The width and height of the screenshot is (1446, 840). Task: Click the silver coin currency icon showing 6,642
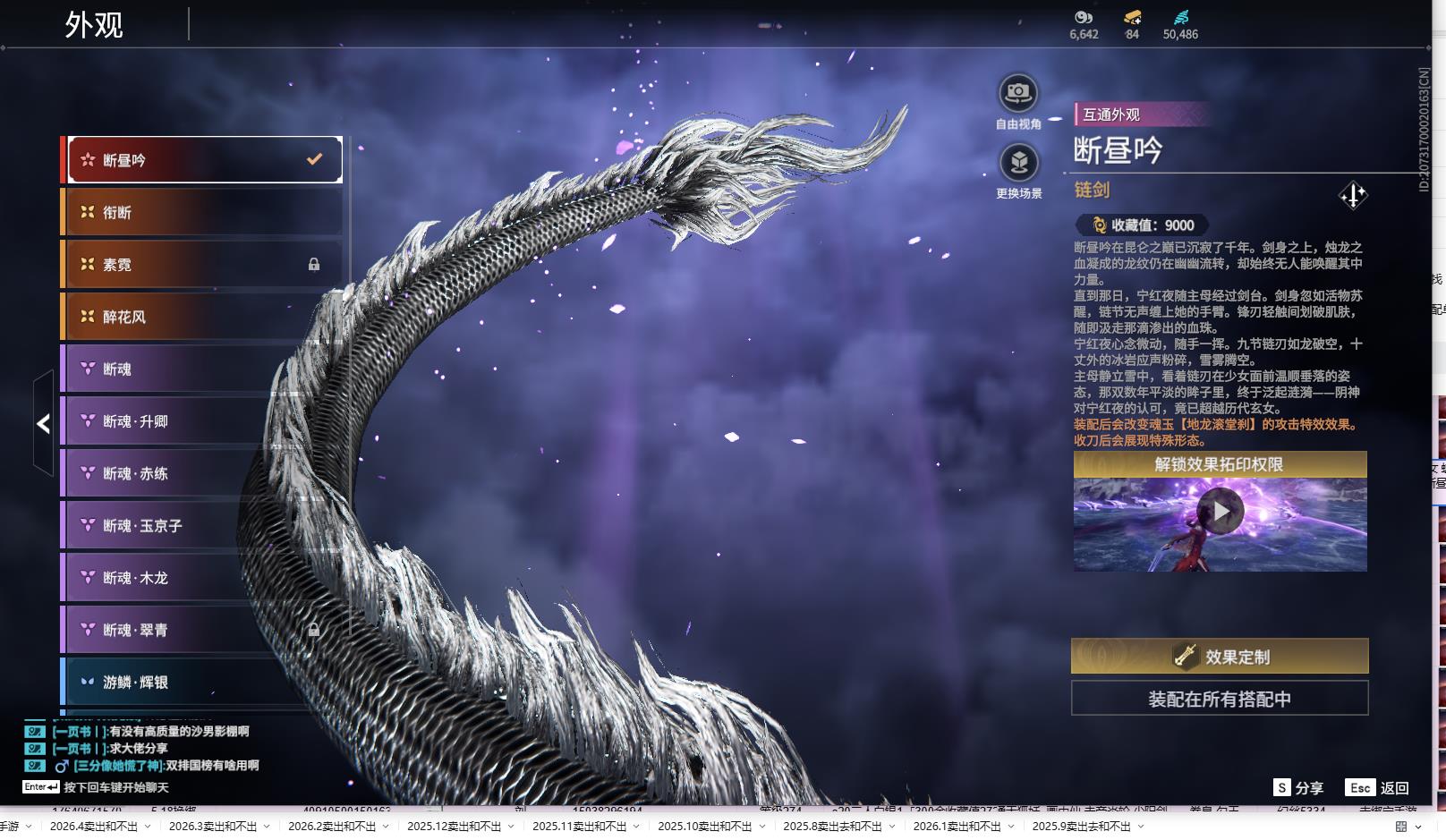(x=1083, y=18)
